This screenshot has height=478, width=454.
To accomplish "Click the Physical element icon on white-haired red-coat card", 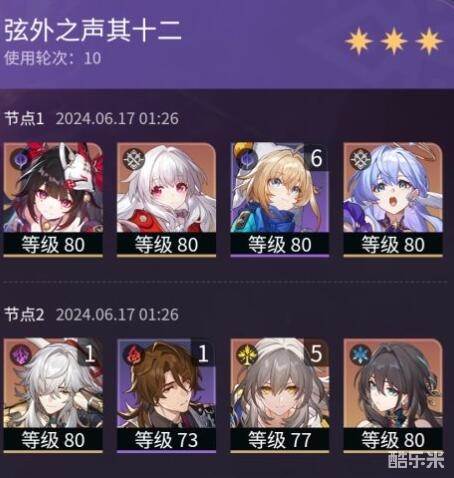I will [x=132, y=158].
